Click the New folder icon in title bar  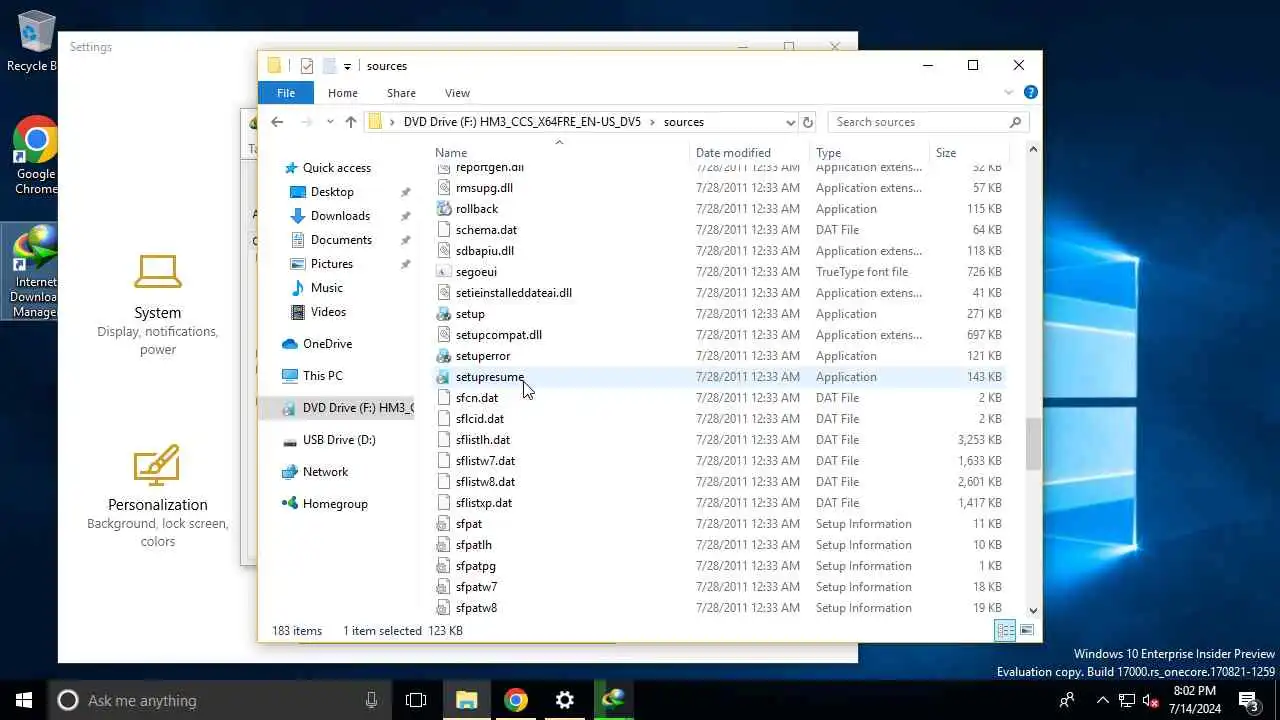[x=329, y=66]
